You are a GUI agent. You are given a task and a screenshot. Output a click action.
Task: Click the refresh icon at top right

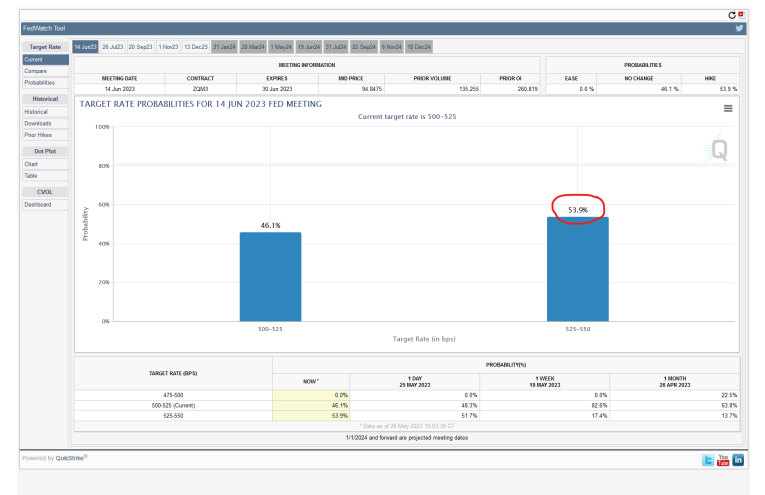coord(732,14)
